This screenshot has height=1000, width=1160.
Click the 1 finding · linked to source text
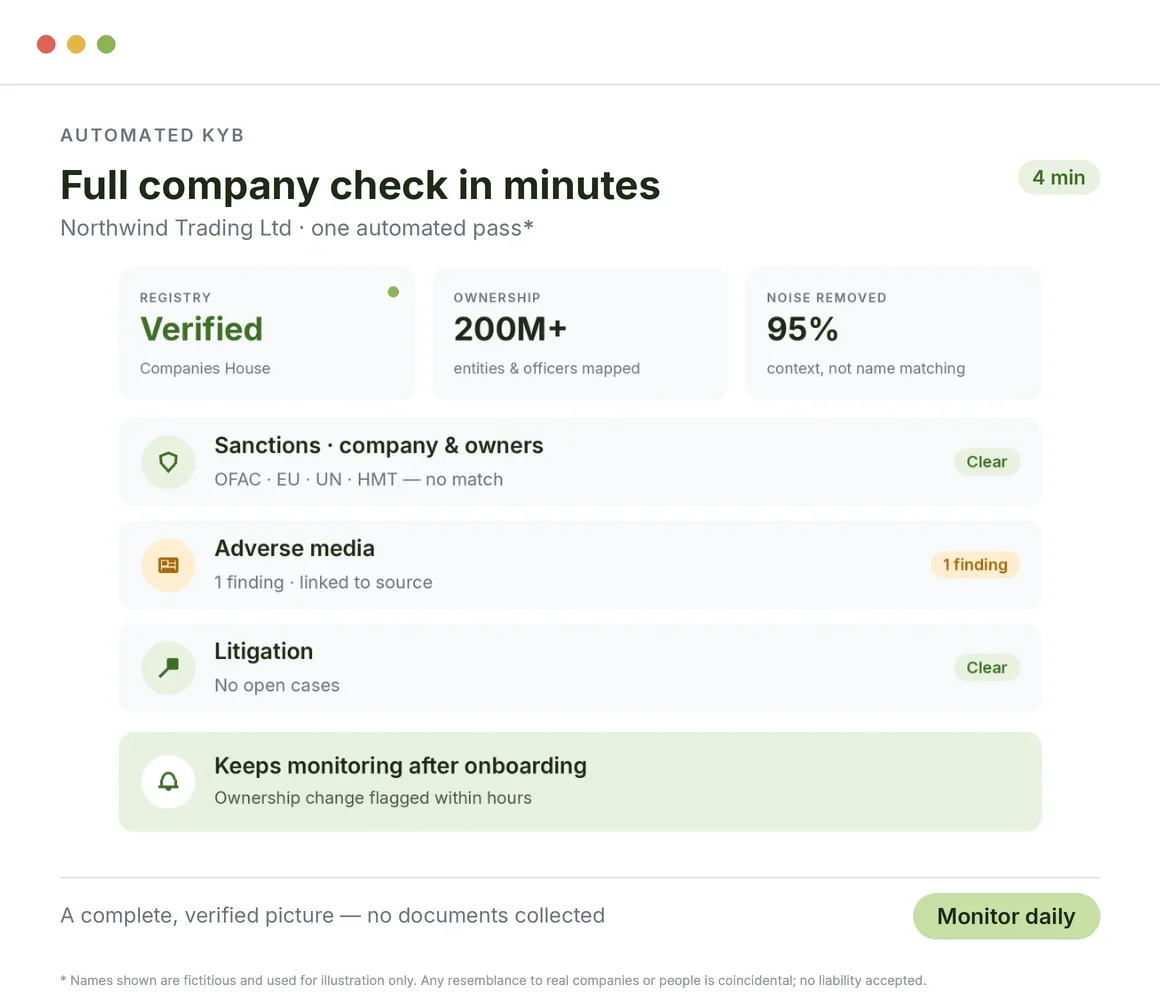(323, 582)
